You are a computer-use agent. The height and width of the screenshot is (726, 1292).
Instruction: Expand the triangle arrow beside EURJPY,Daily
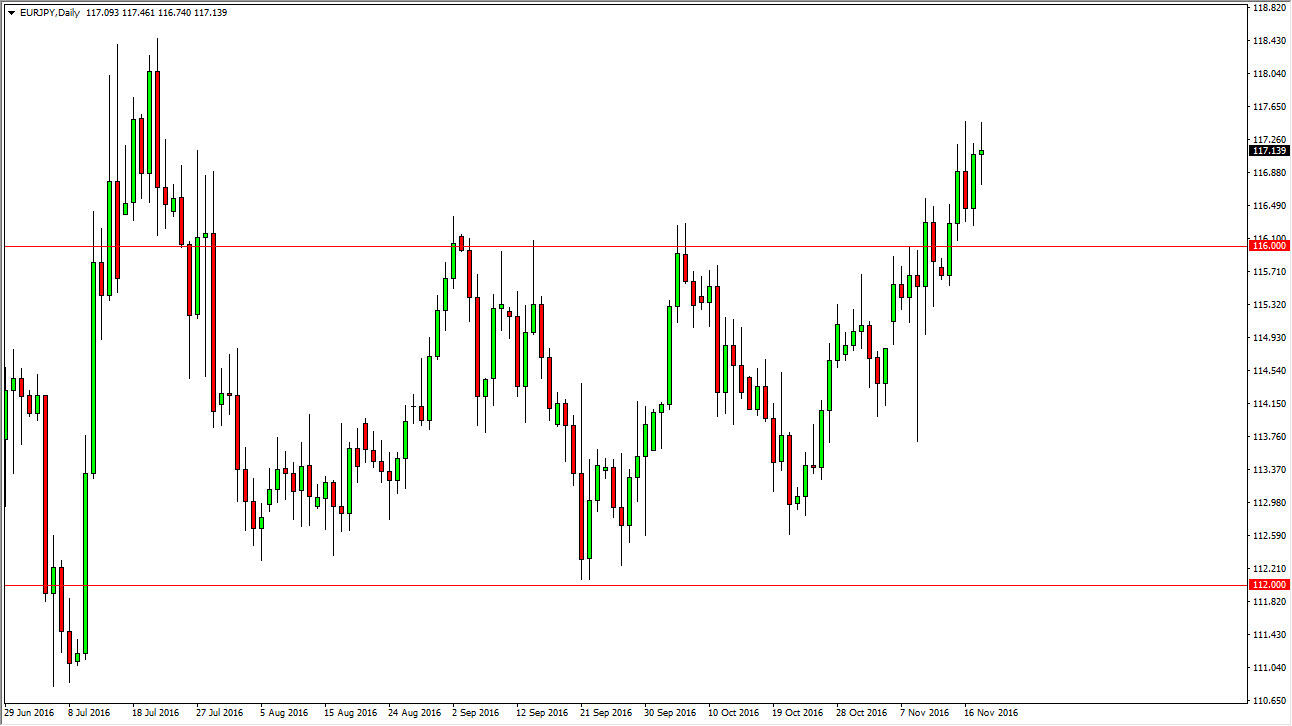[10, 13]
